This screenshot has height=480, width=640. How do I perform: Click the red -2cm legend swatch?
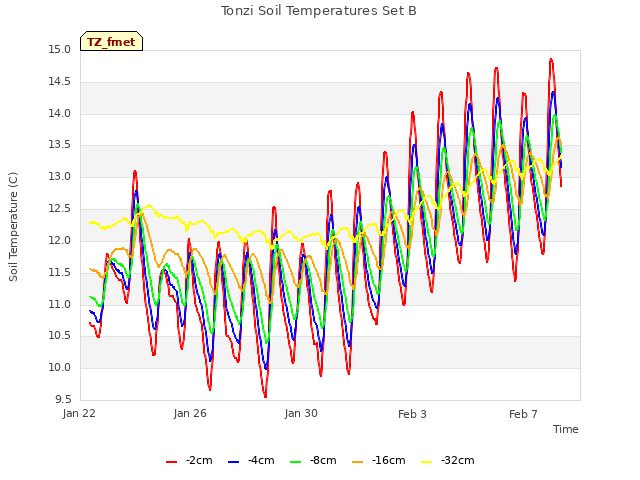[x=171, y=462]
